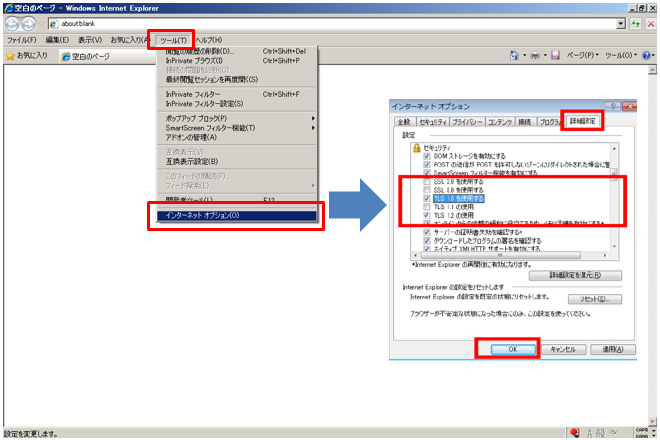Click the page icon inside the address bar
Image resolution: width=660 pixels, height=440 pixels.
53,24
